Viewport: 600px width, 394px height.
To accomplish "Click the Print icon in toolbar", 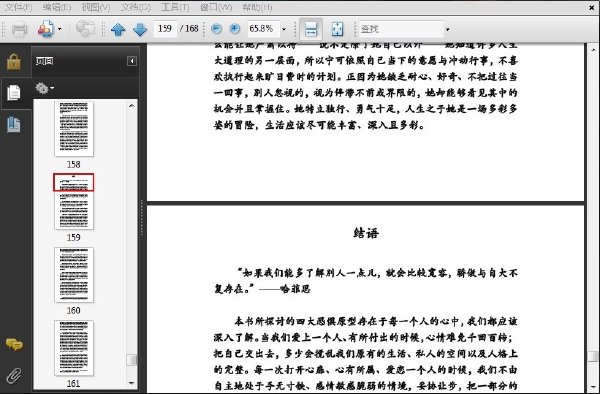I will [x=20, y=29].
